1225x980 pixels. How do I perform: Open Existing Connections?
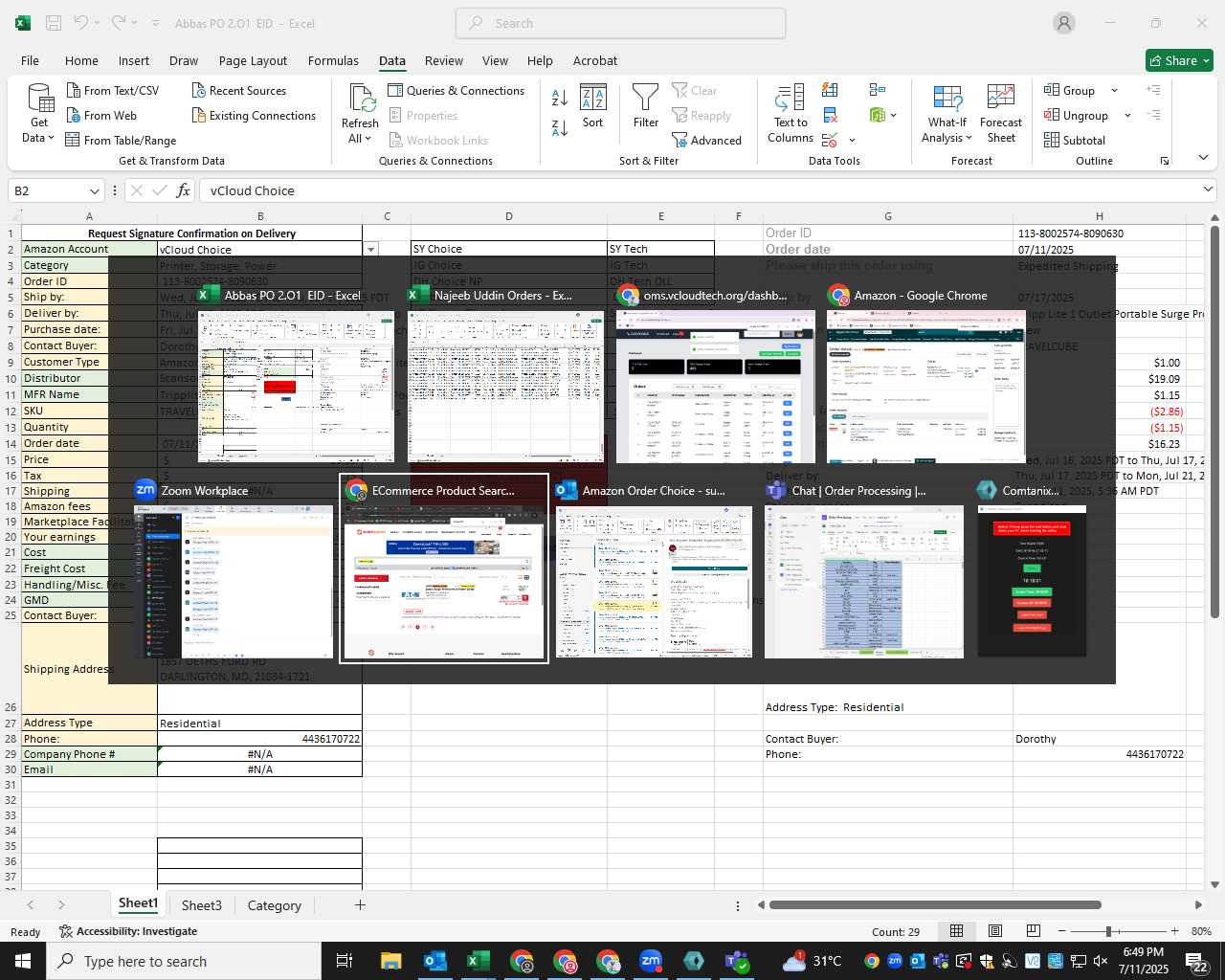pos(254,115)
